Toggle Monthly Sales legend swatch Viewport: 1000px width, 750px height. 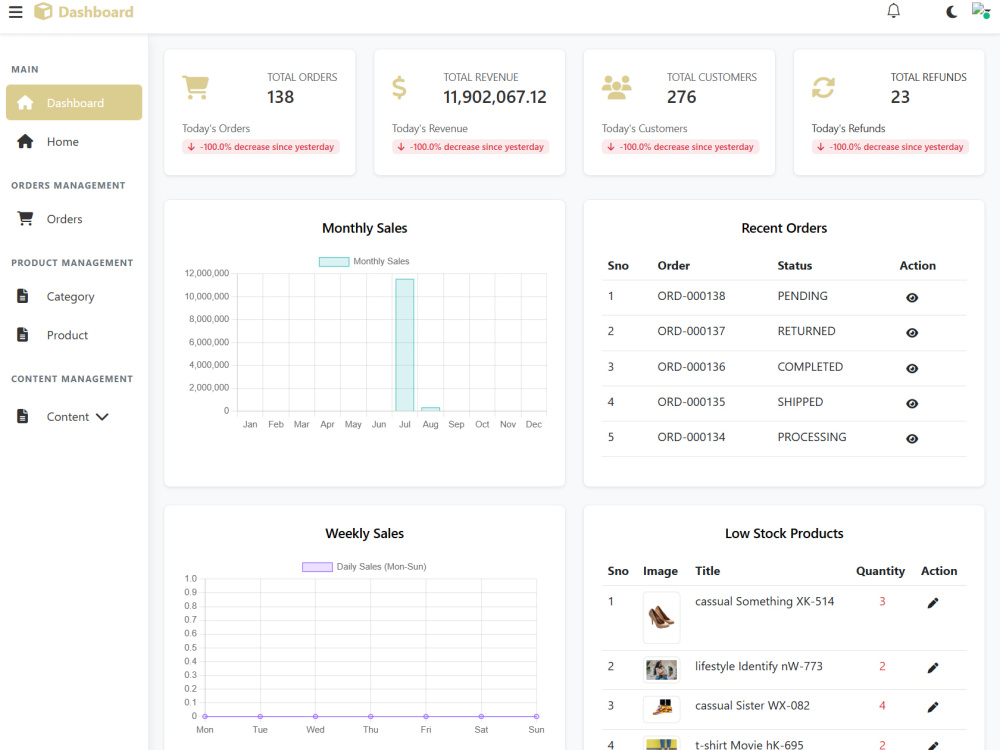click(334, 261)
